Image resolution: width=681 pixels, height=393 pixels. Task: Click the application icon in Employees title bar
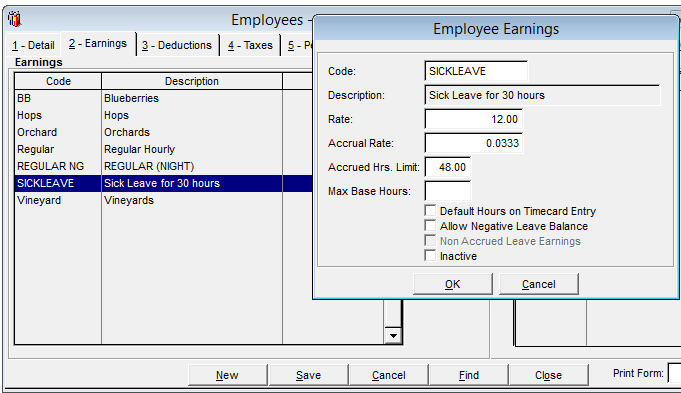15,19
